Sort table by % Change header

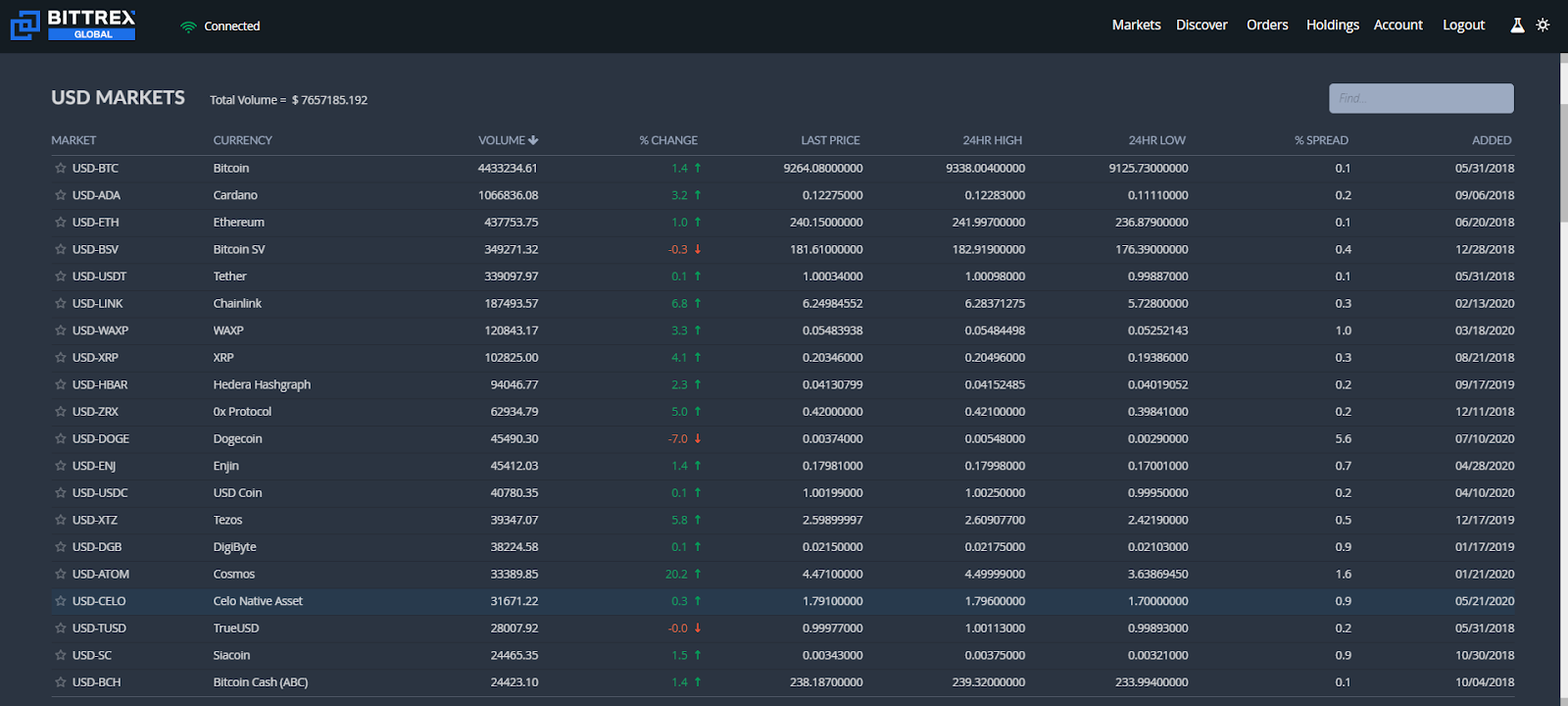668,140
